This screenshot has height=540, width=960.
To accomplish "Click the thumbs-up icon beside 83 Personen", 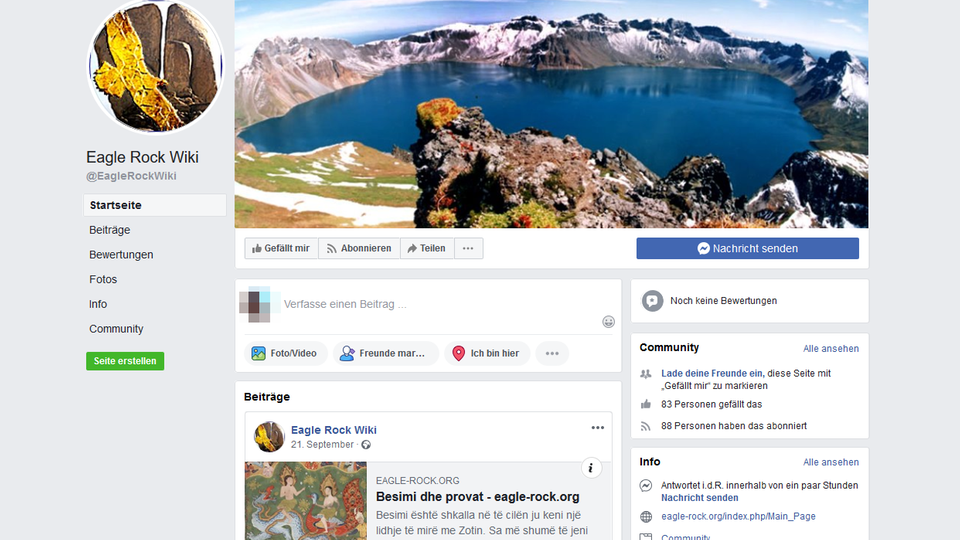I will point(646,404).
